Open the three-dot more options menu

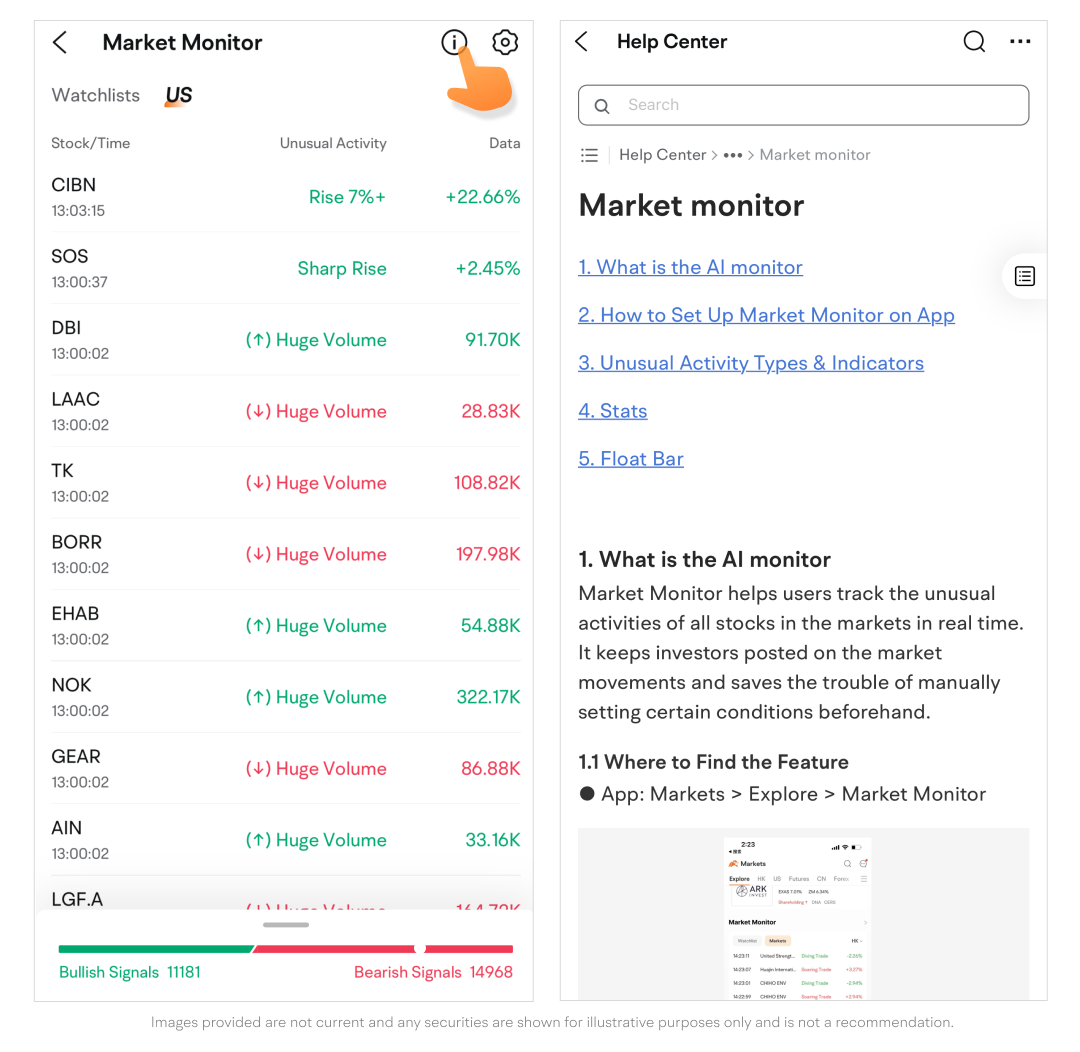1019,42
